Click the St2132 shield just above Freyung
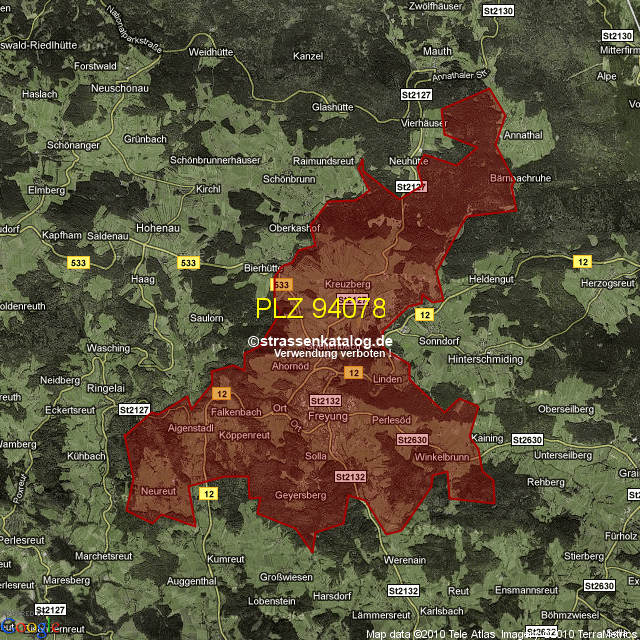 (325, 400)
